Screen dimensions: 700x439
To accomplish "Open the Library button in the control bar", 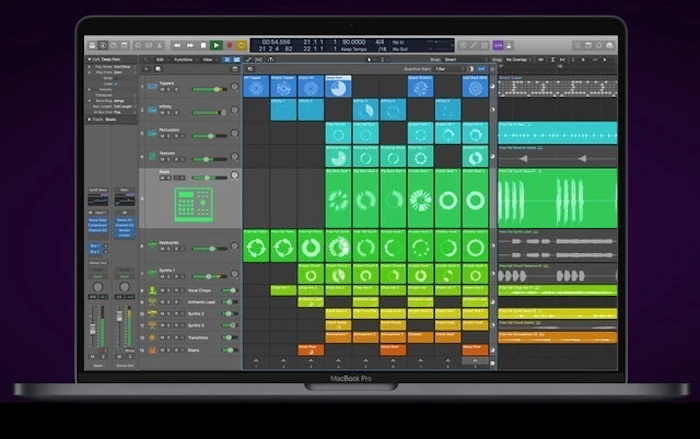I will pyautogui.click(x=92, y=46).
